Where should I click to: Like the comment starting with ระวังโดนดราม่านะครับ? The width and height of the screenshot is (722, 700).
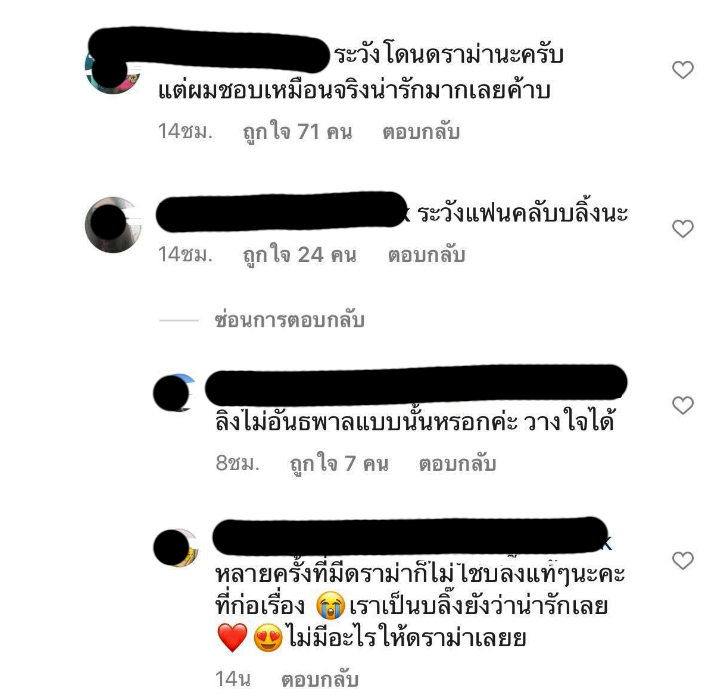pyautogui.click(x=682, y=70)
